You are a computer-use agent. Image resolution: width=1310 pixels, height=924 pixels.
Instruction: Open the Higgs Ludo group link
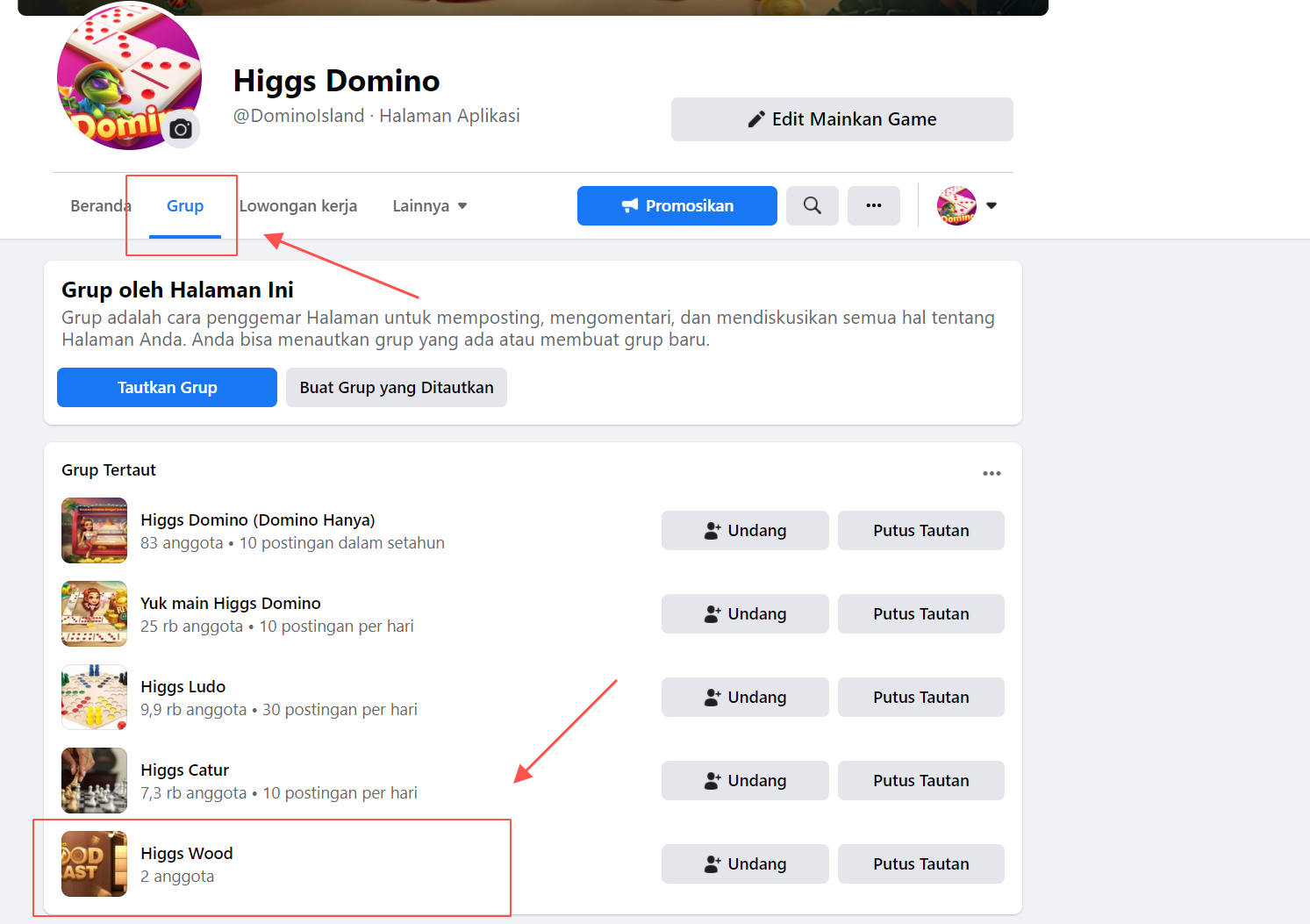pyautogui.click(x=183, y=687)
